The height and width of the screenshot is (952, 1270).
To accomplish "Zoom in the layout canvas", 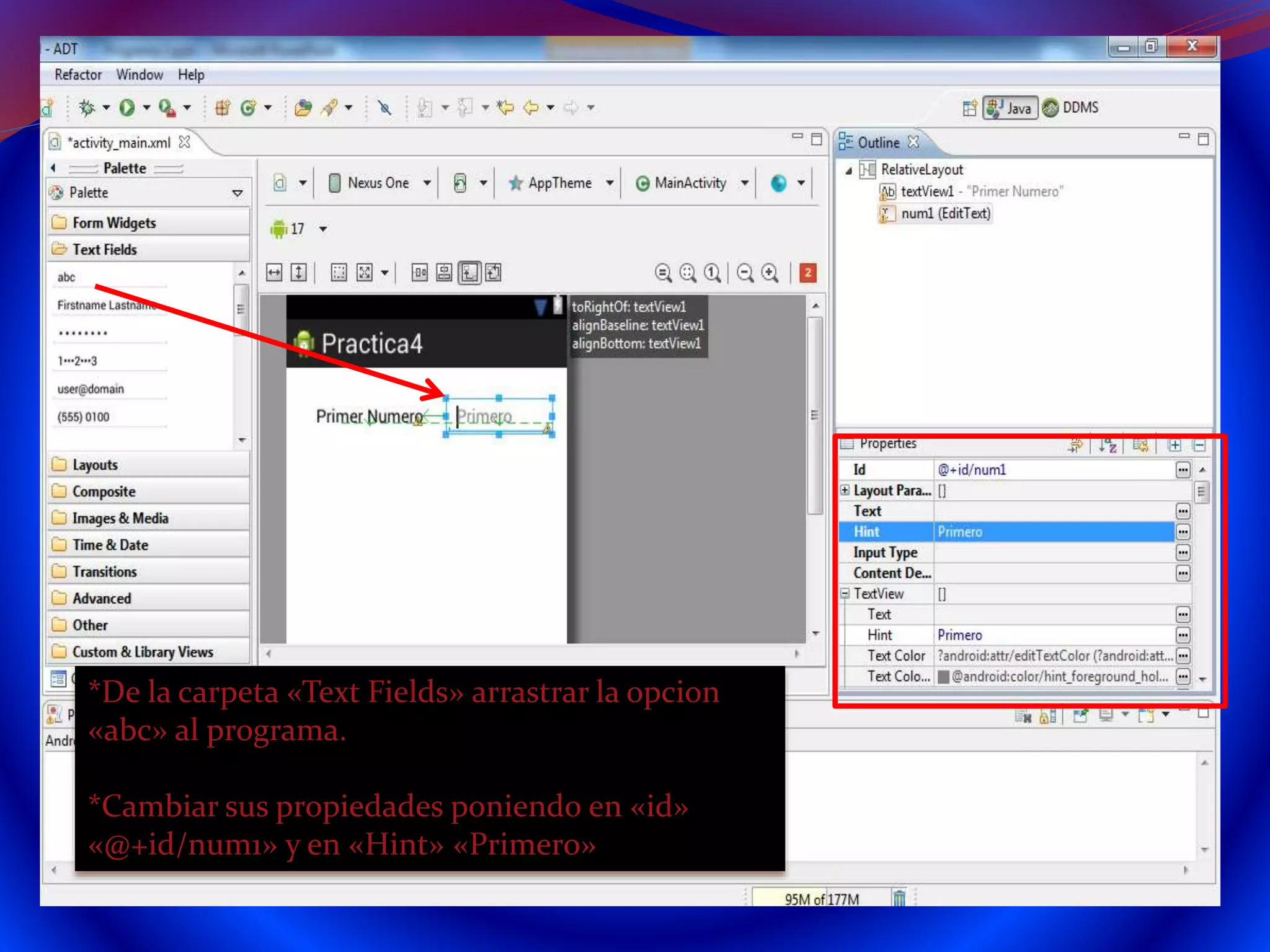I will (x=770, y=273).
